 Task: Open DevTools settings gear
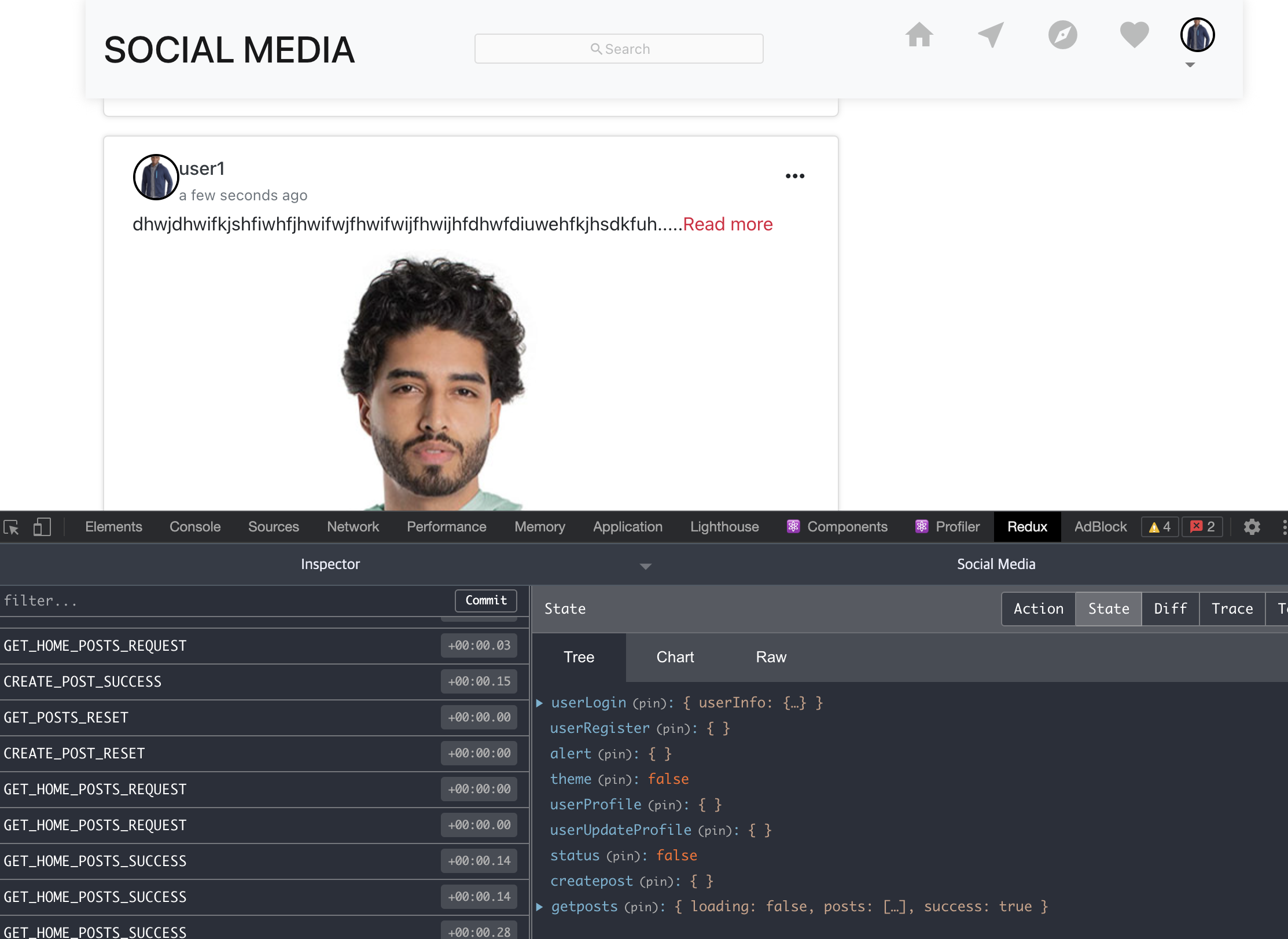(1252, 527)
